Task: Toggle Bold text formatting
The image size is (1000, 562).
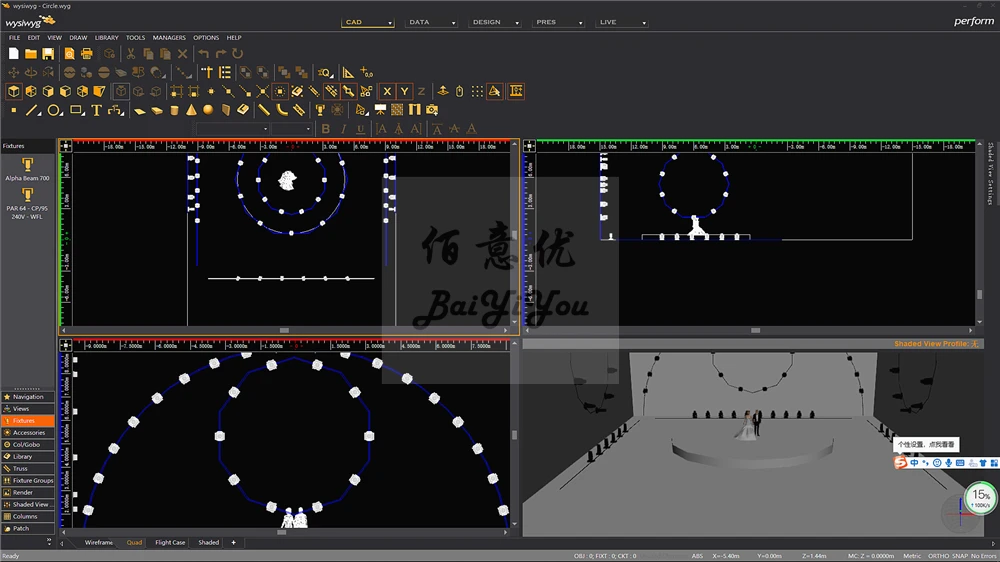Action: pos(326,129)
